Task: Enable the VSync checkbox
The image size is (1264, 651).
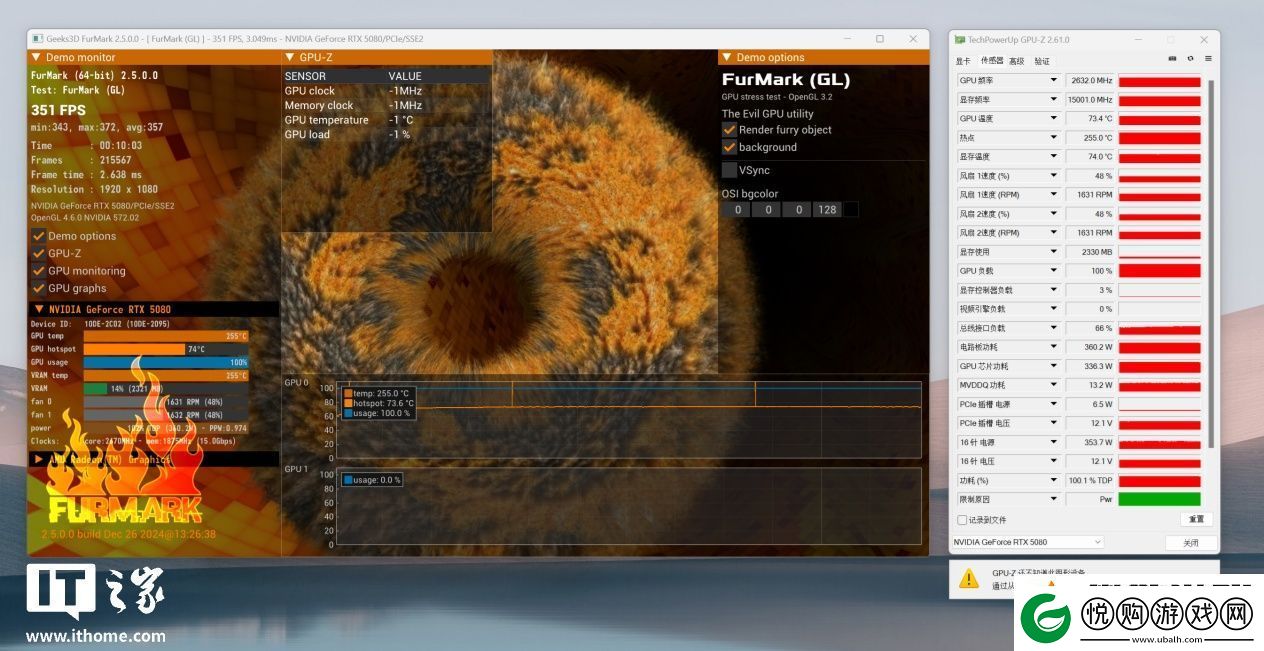Action: tap(729, 170)
